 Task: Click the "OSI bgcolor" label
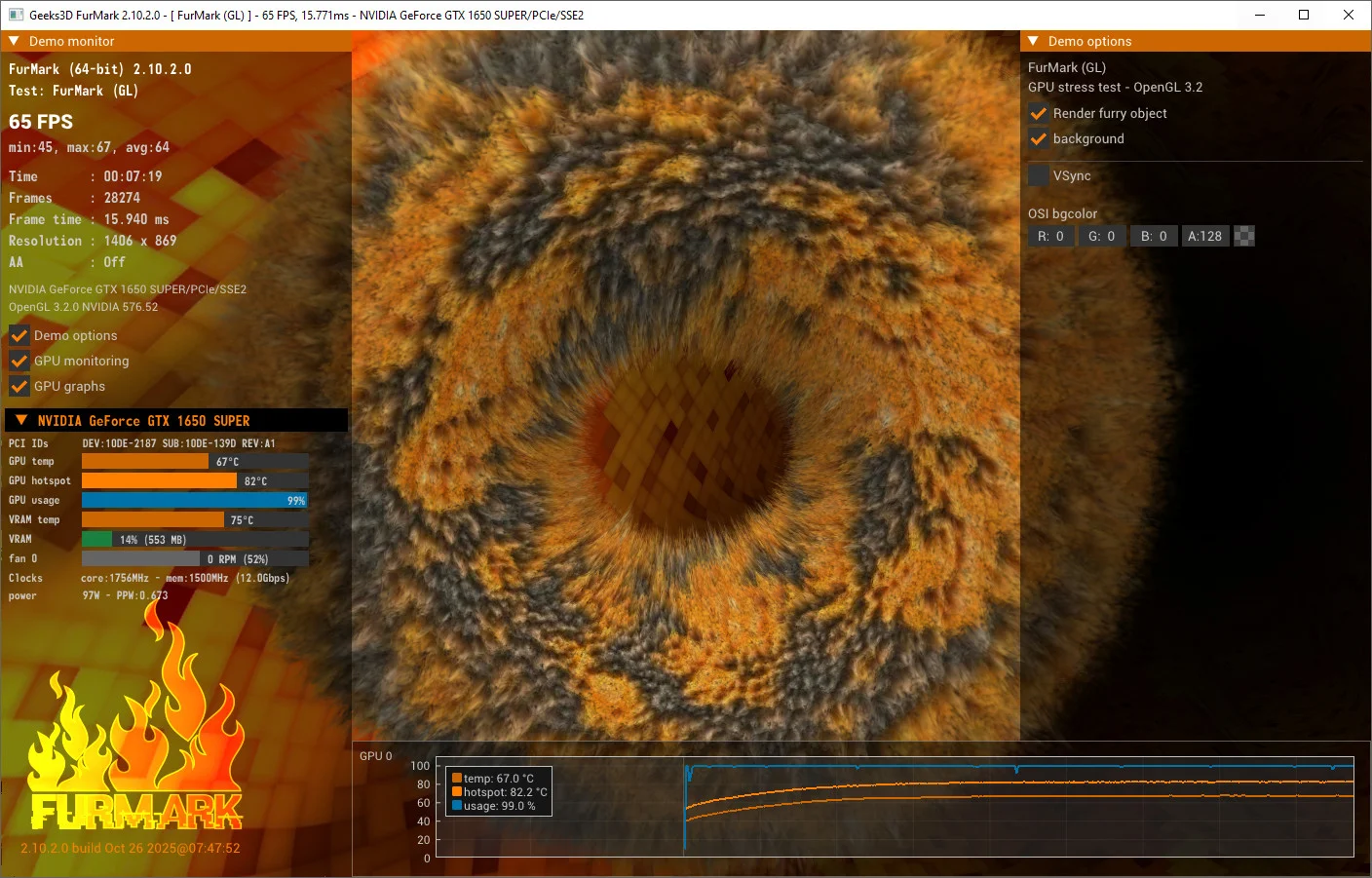pos(1062,213)
